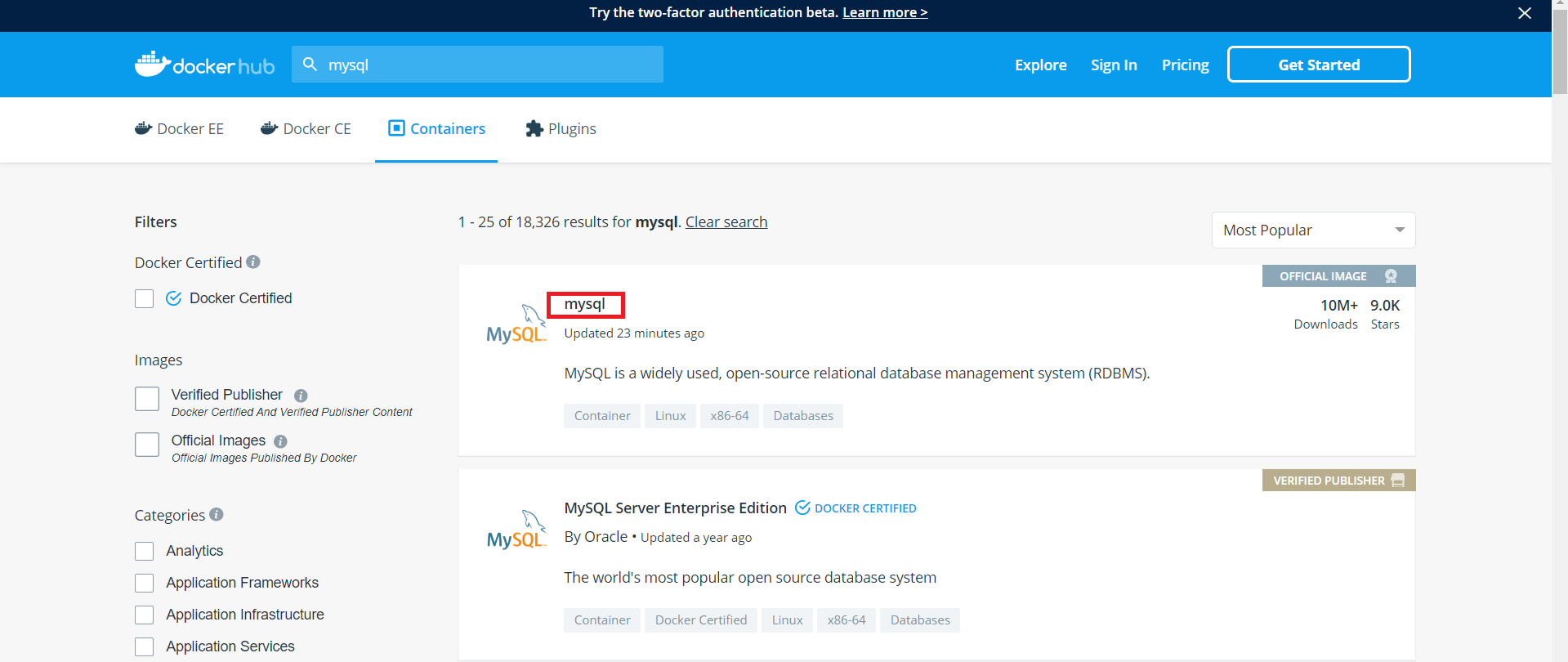Click the Containers square icon
This screenshot has height=662, width=1568.
(396, 127)
